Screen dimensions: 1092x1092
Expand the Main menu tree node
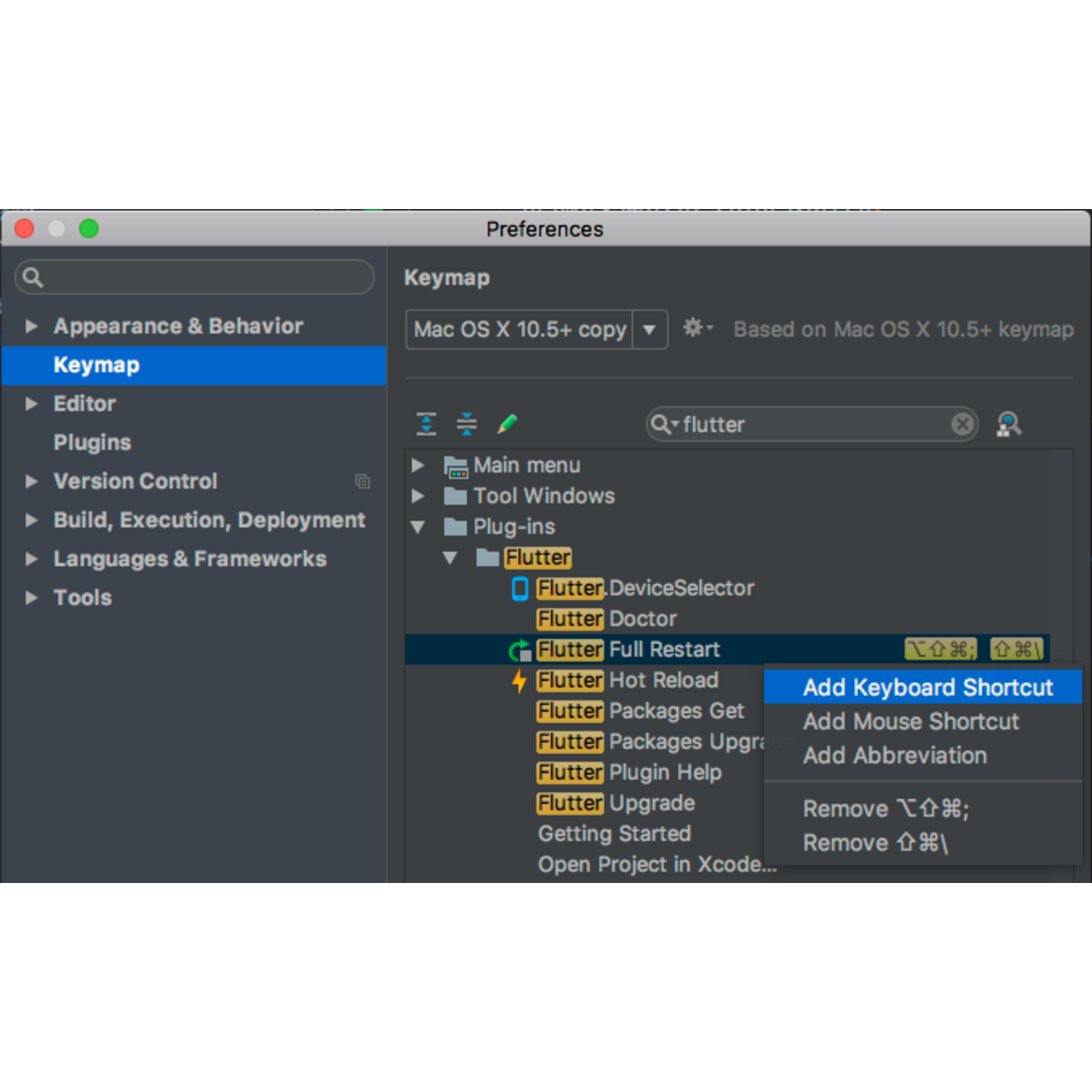coord(417,465)
